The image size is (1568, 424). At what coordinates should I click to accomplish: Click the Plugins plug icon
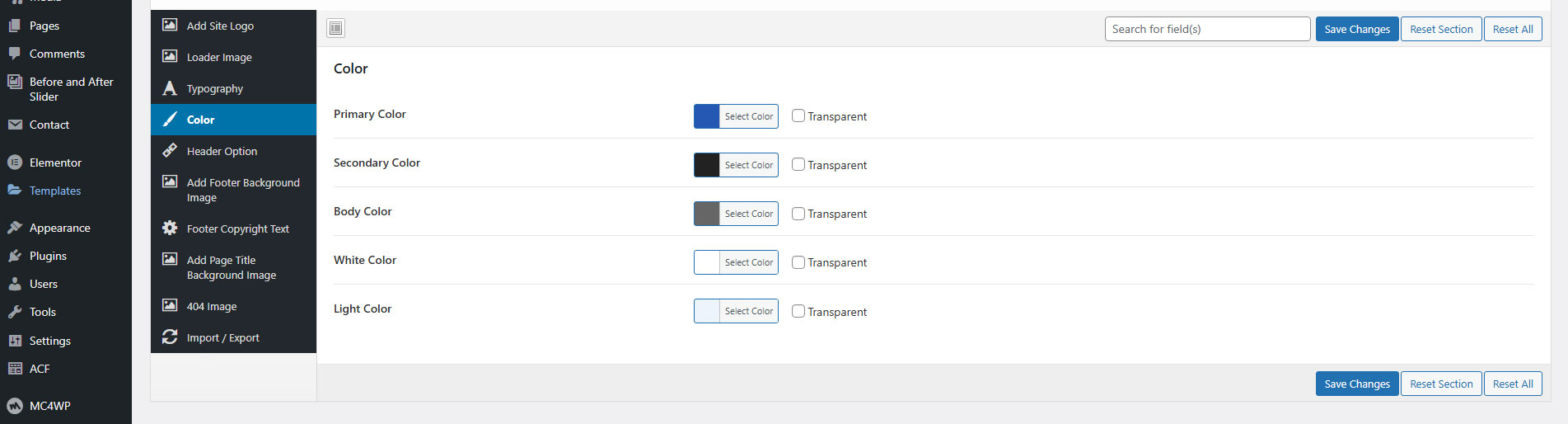[15, 256]
